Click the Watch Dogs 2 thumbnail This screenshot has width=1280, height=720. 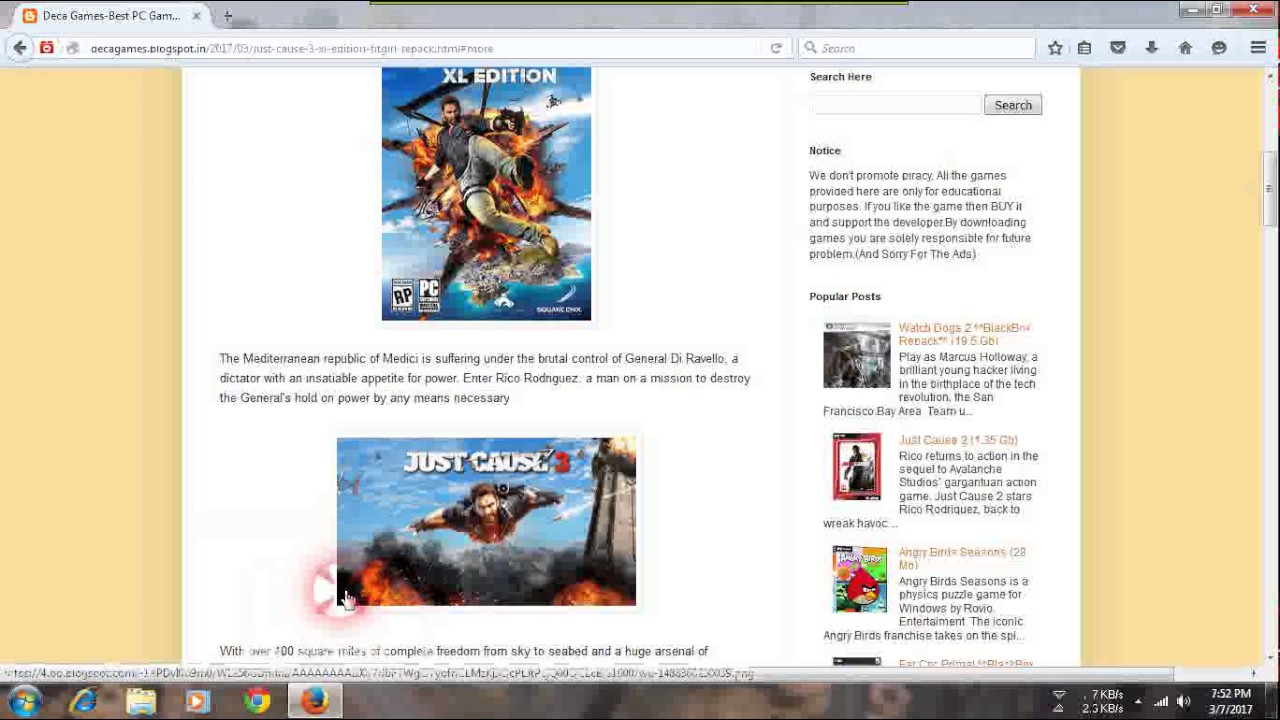[857, 355]
